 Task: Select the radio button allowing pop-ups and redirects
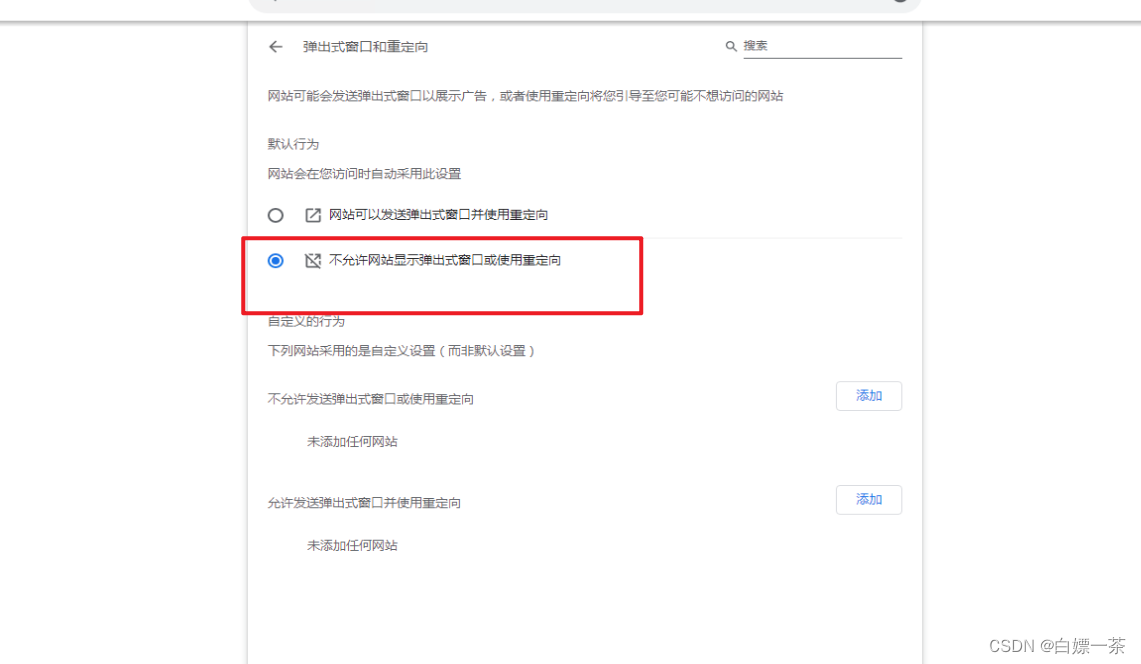(x=275, y=216)
